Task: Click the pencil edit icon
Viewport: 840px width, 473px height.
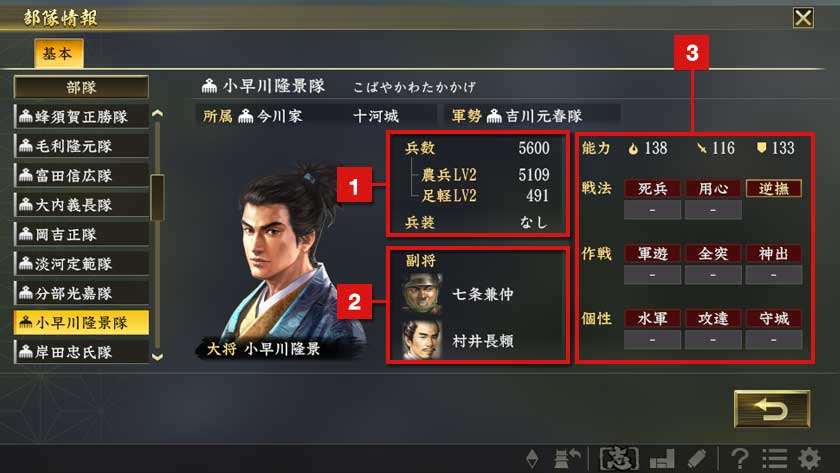Action: pos(697,459)
